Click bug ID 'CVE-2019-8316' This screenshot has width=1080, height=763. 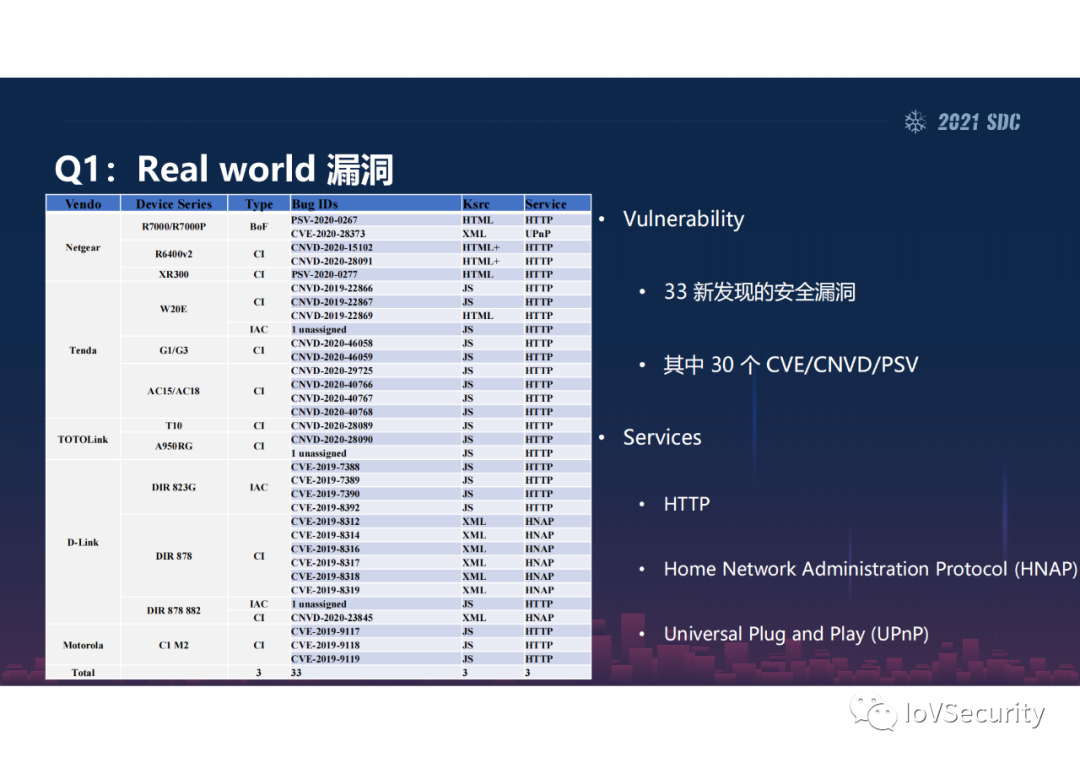tap(325, 549)
